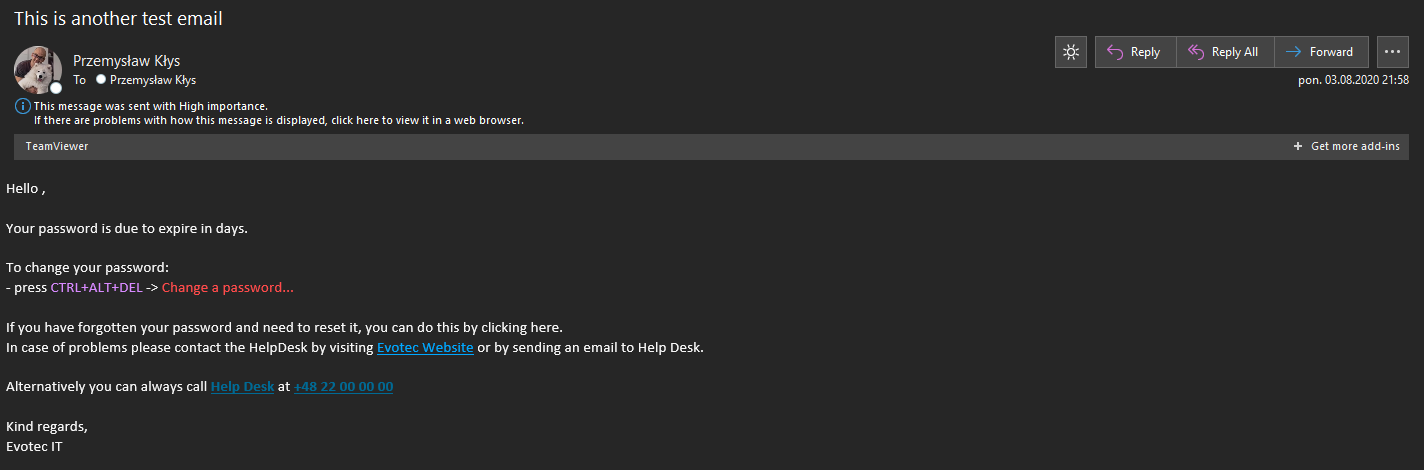Click the recipient presence circle next to To
Screen dimensions: 1424x470
pyautogui.click(x=101, y=80)
